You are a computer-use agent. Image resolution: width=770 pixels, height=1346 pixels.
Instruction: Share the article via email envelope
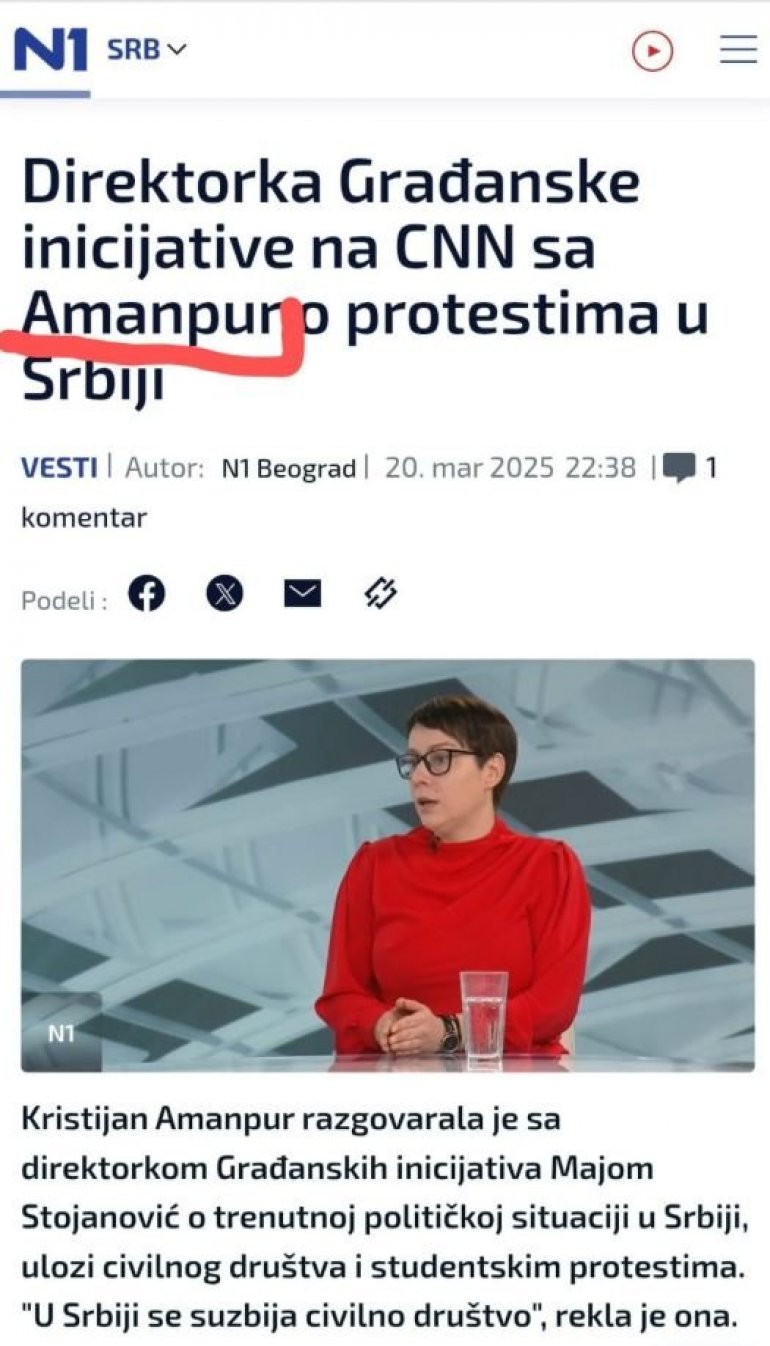click(x=303, y=594)
